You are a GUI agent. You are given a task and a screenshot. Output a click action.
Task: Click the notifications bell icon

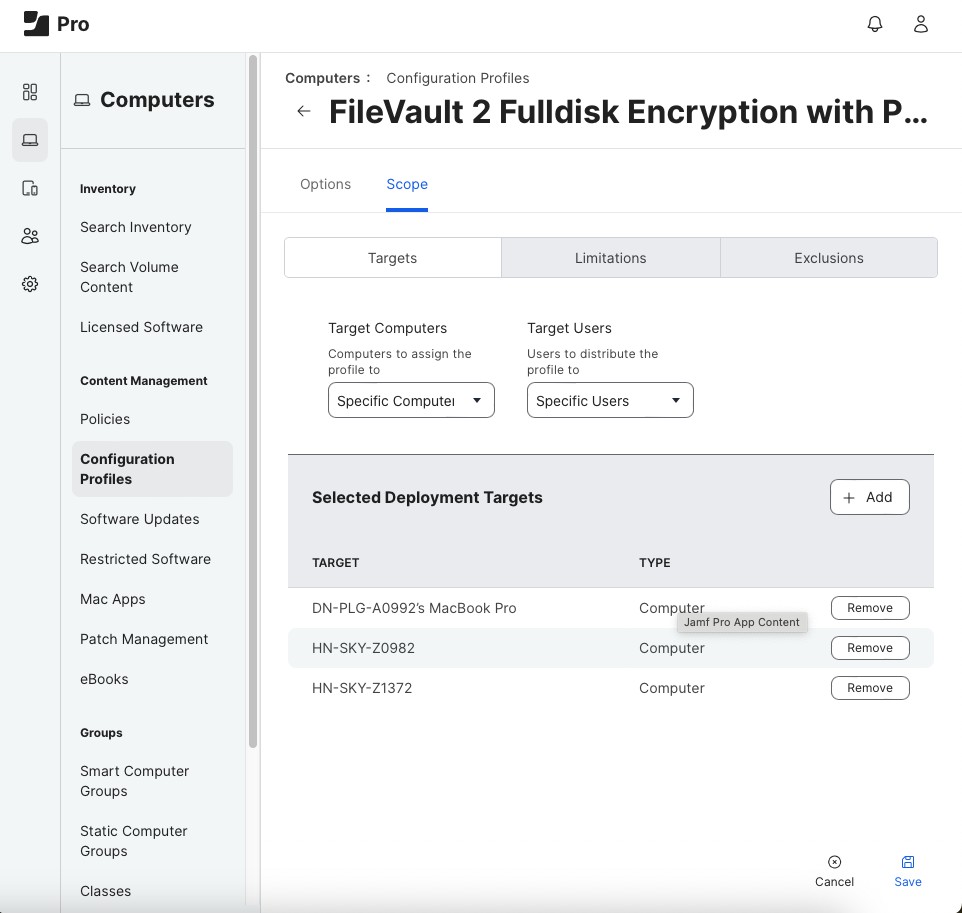(875, 25)
